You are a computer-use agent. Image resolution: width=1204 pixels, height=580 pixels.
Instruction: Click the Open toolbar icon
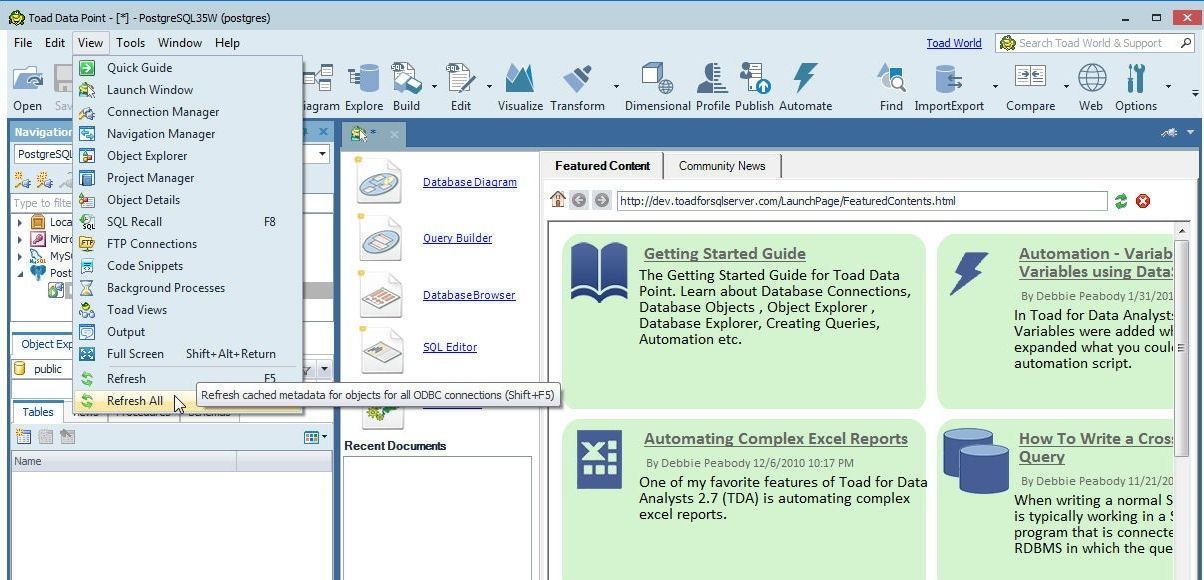[27, 88]
